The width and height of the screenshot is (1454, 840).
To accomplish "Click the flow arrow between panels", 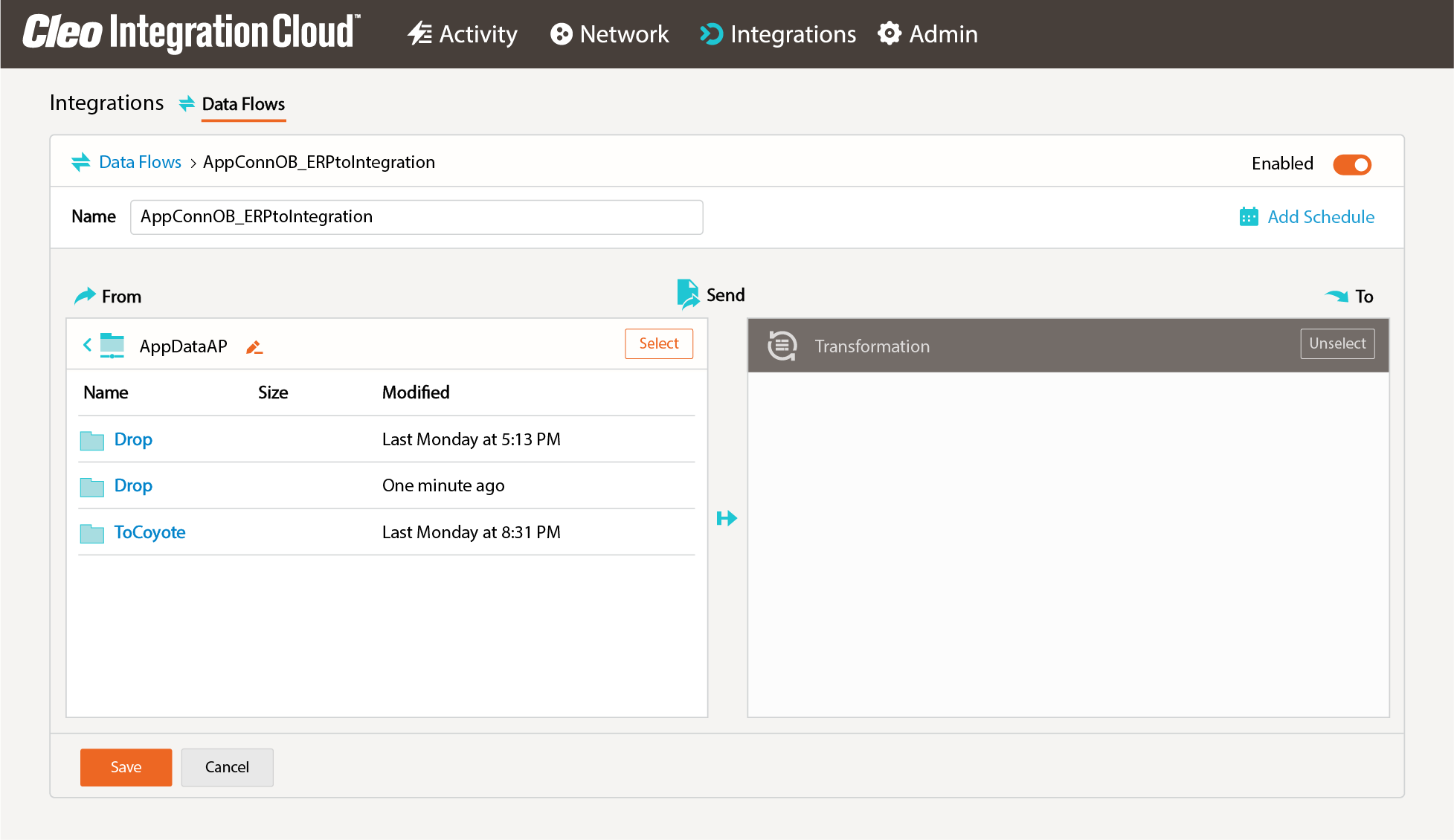I will 727,518.
